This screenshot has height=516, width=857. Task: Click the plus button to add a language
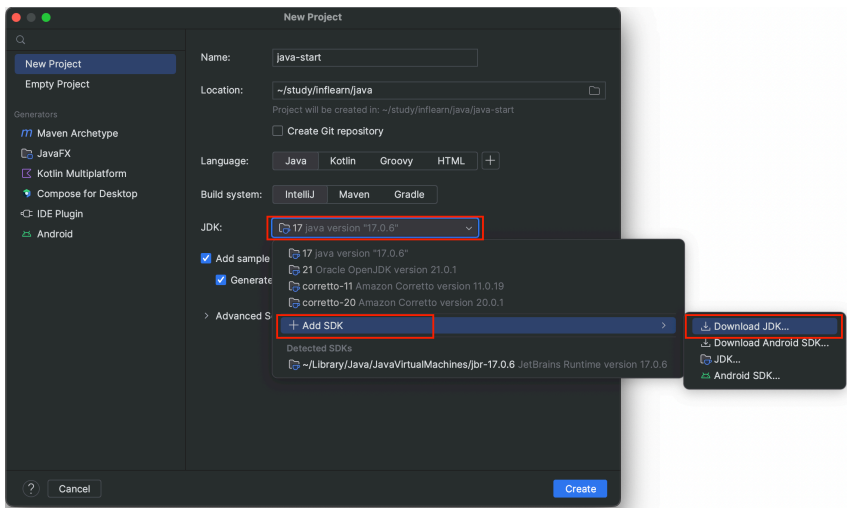[x=490, y=161]
